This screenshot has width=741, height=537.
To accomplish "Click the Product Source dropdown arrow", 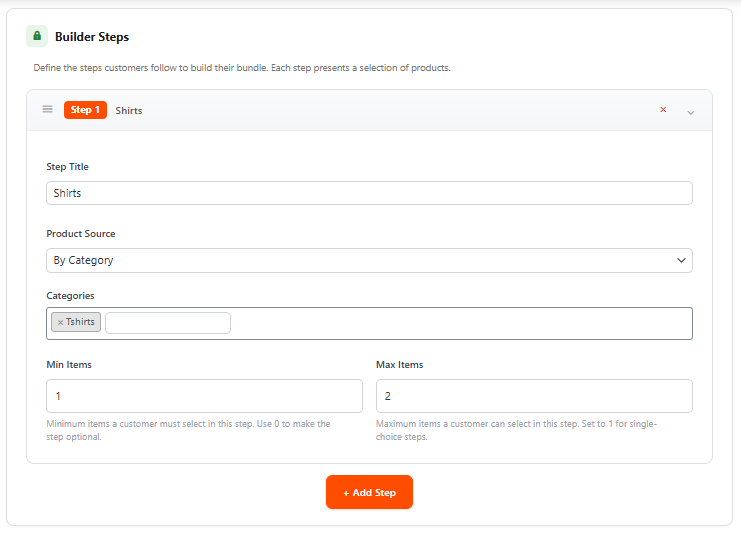I will (681, 260).
